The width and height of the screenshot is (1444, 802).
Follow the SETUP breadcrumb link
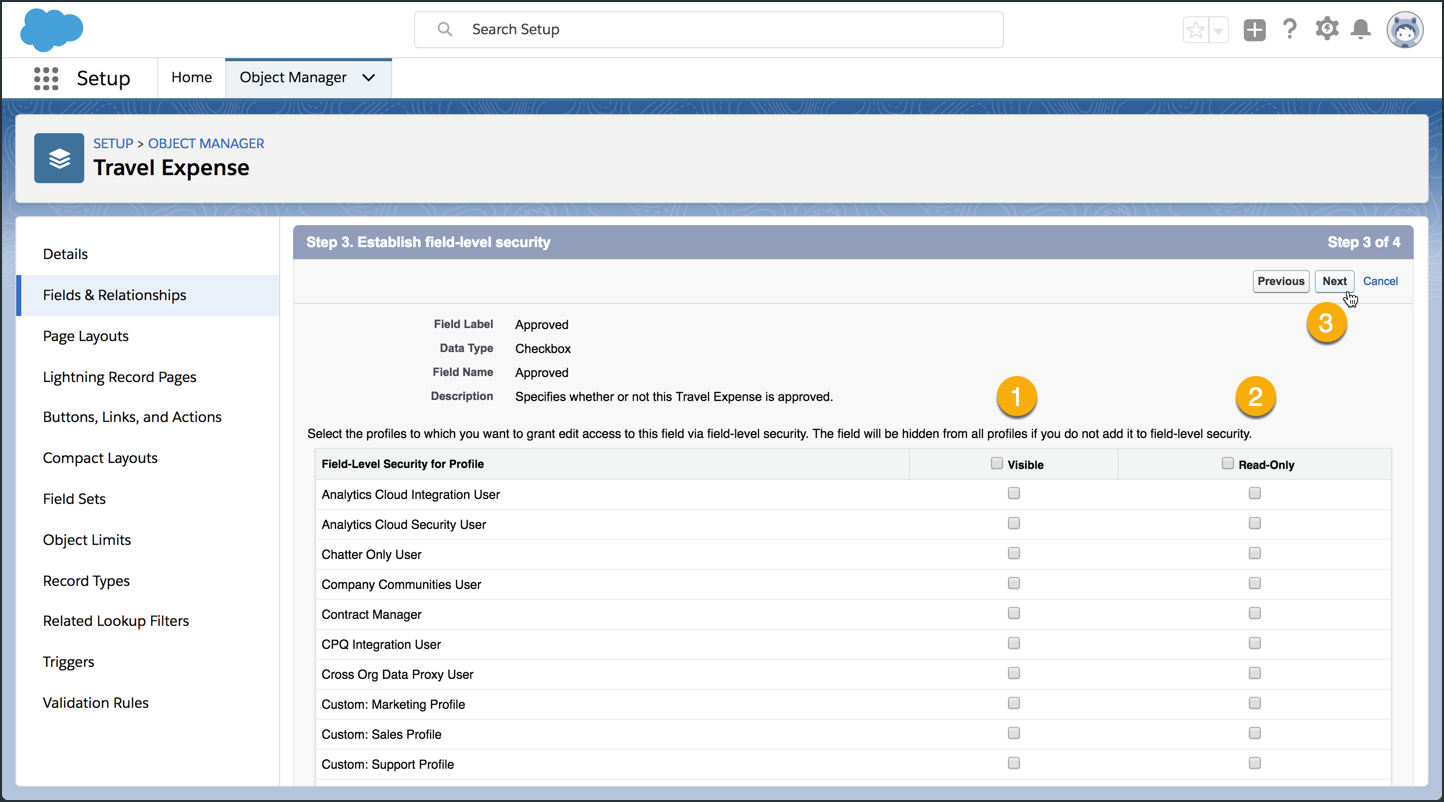tap(113, 143)
